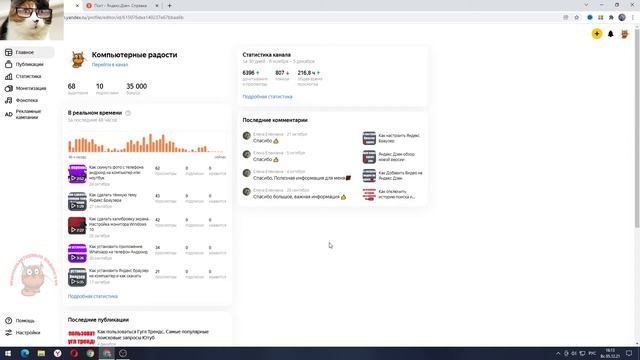This screenshot has height=360, width=640.
Task: Click the yellow plus create-publication button
Action: click(x=597, y=34)
